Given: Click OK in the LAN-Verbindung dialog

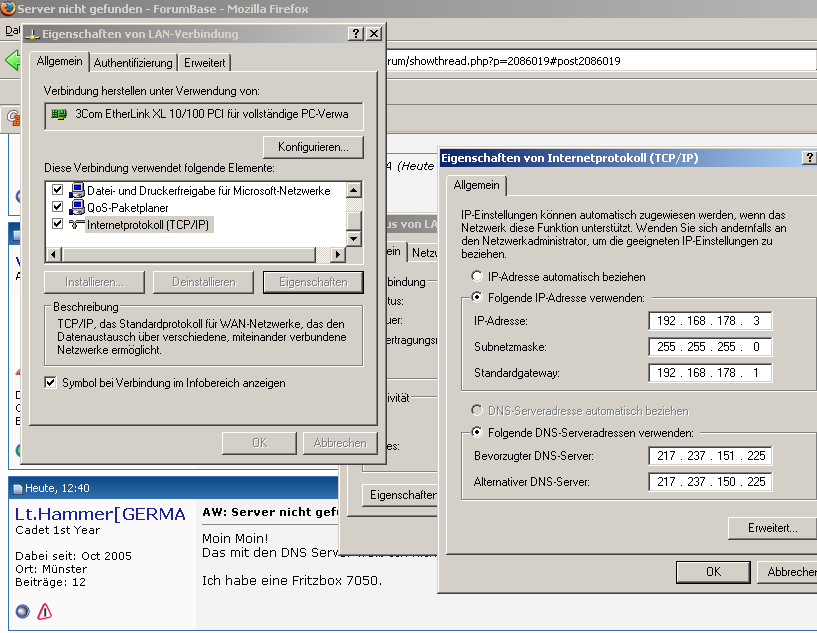Looking at the screenshot, I should (259, 443).
